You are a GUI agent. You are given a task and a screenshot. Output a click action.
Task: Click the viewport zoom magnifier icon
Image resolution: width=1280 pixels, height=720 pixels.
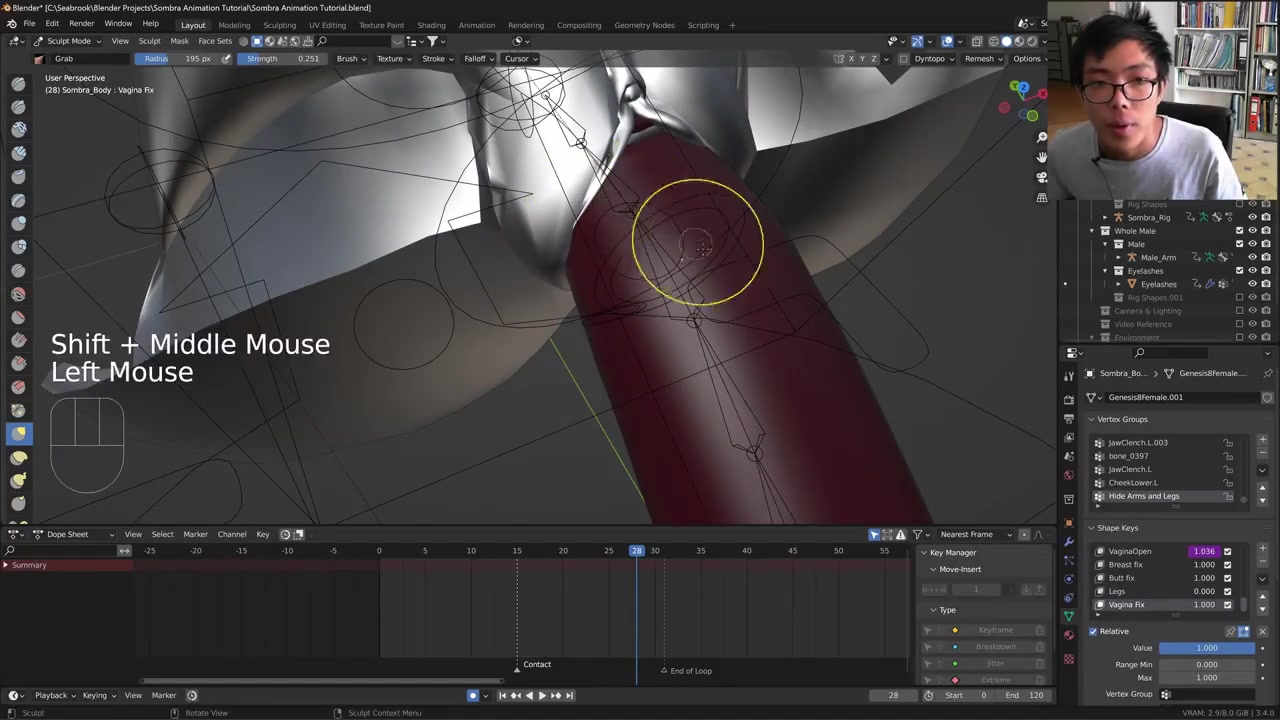[x=1042, y=137]
